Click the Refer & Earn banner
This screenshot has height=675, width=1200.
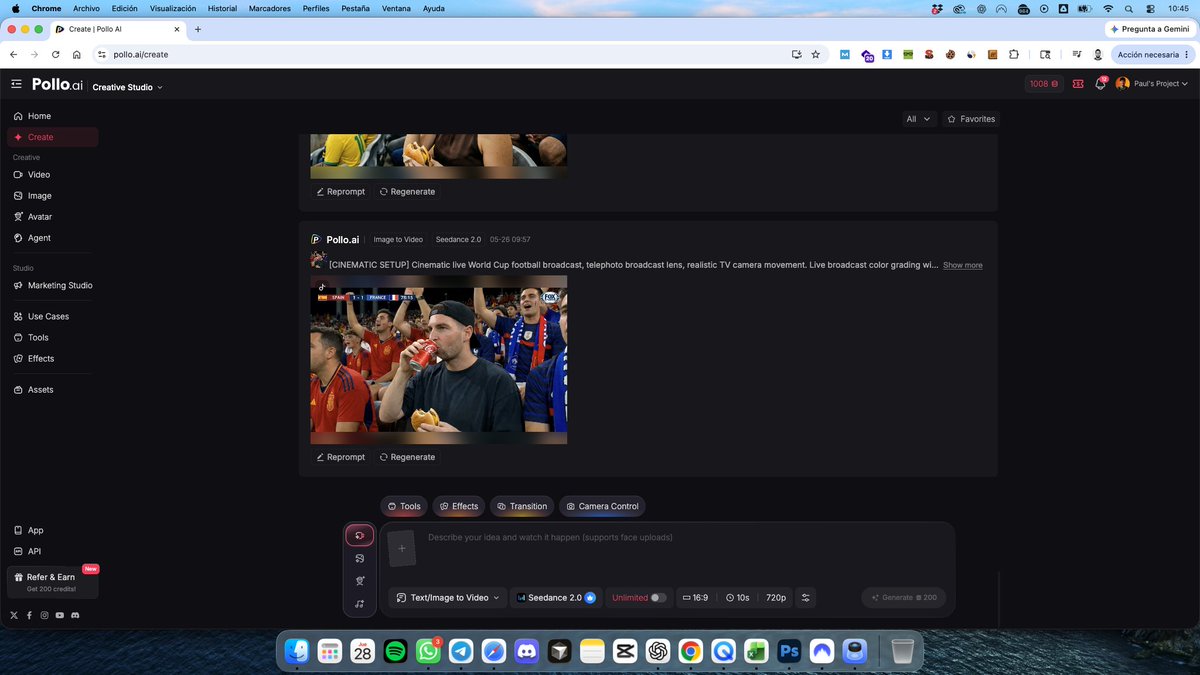(x=53, y=582)
